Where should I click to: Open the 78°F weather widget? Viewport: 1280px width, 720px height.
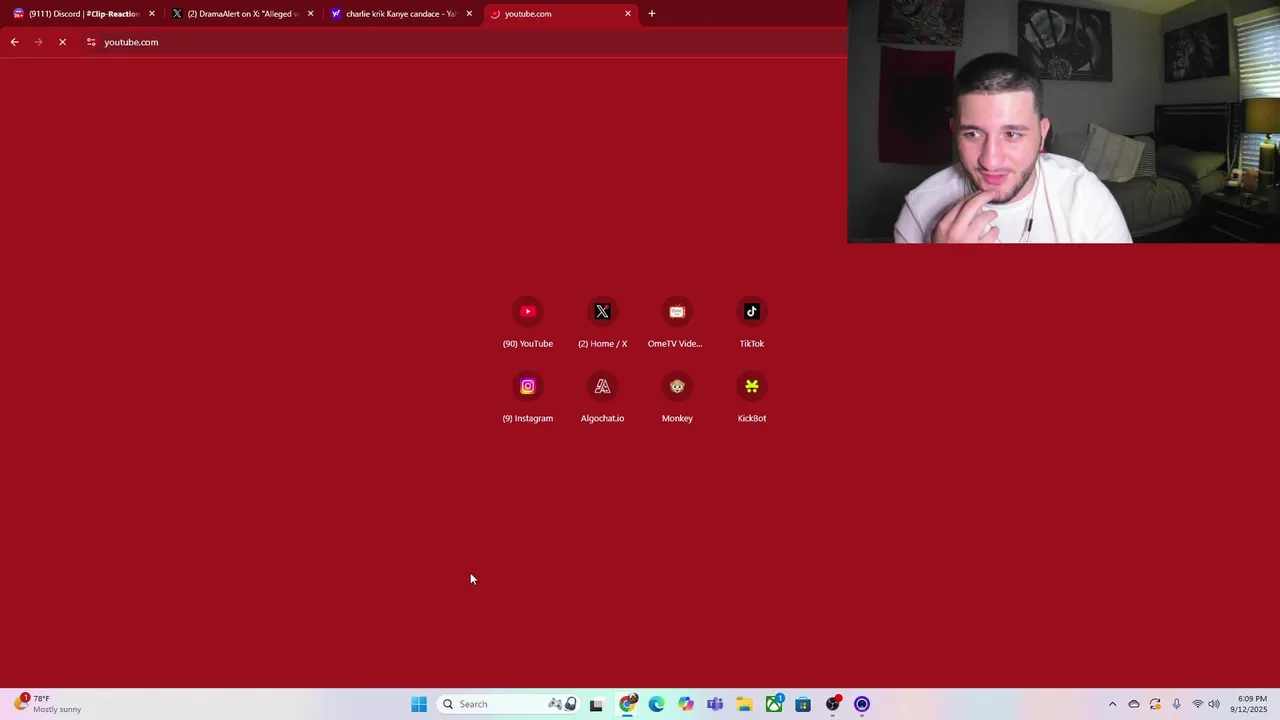(48, 704)
